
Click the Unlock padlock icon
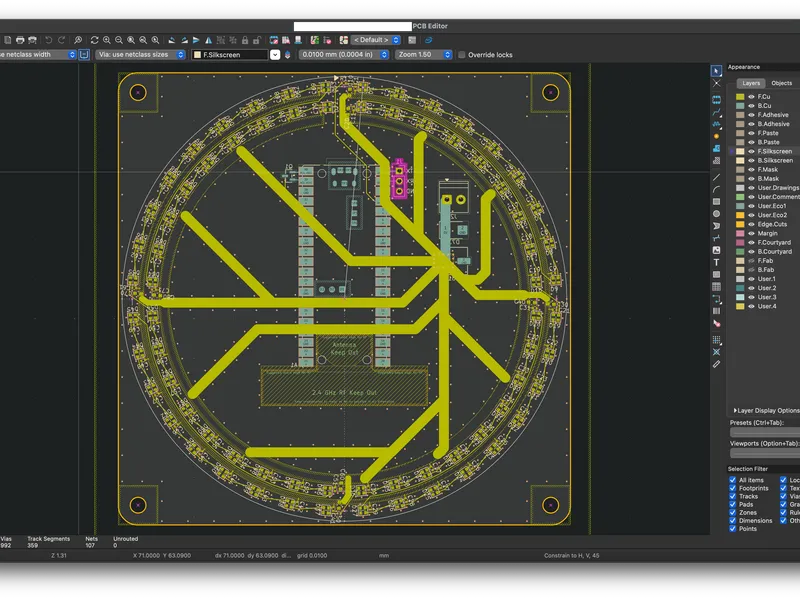click(257, 40)
